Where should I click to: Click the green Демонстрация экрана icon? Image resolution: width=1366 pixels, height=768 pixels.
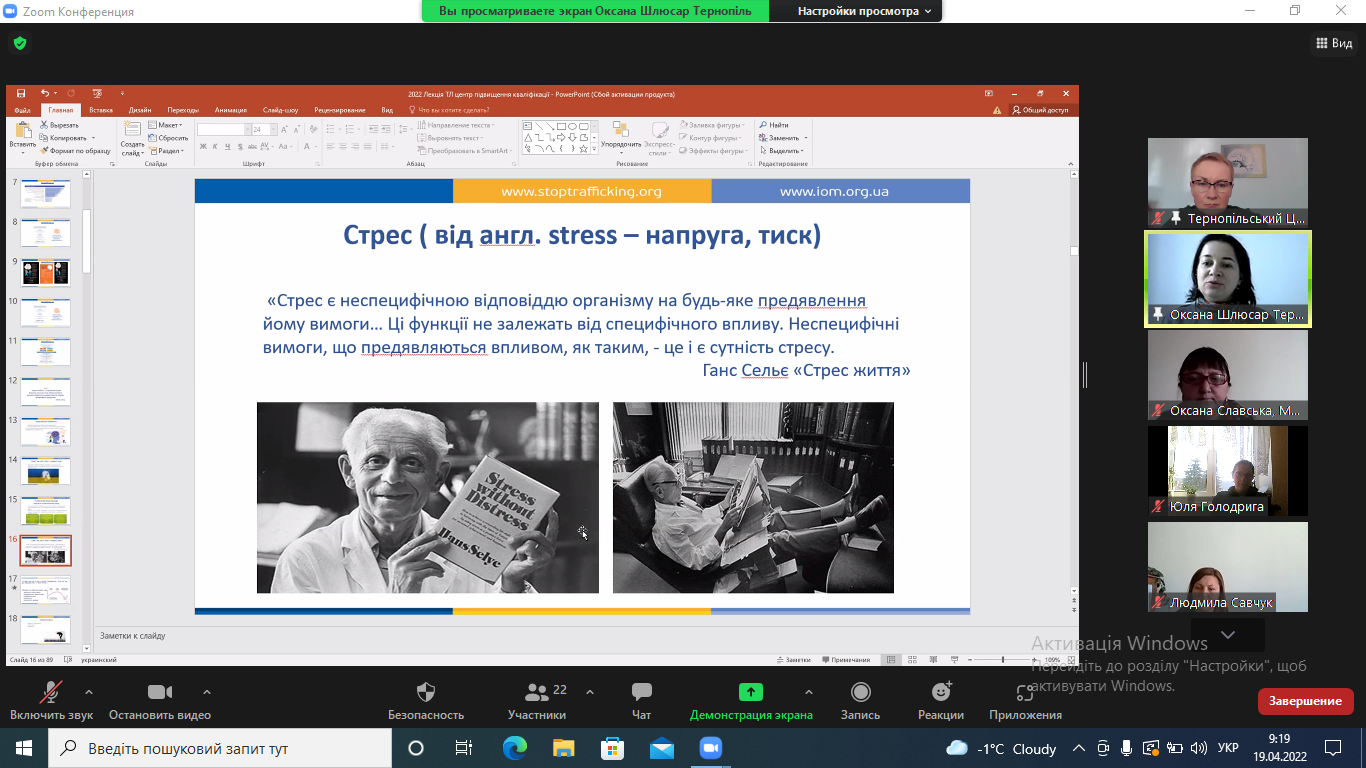coord(751,692)
